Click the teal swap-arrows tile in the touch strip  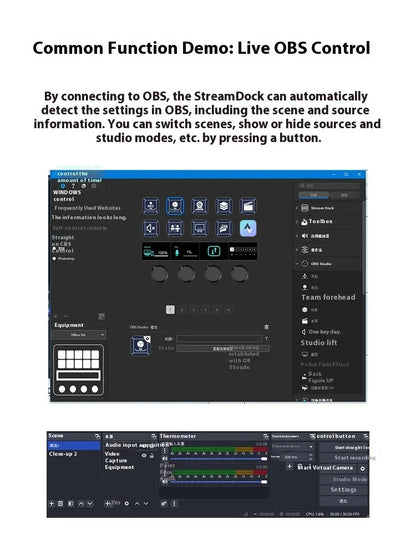[x=214, y=251]
